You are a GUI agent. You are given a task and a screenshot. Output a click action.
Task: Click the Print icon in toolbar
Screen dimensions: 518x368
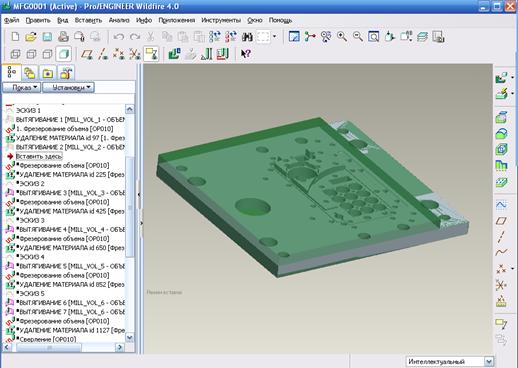click(x=63, y=37)
